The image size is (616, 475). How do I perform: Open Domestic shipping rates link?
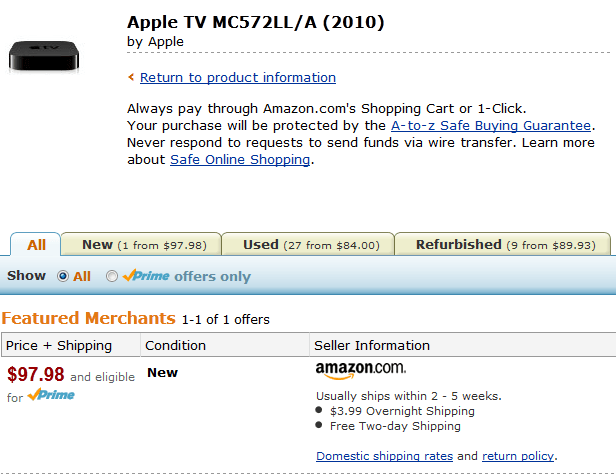click(x=384, y=456)
